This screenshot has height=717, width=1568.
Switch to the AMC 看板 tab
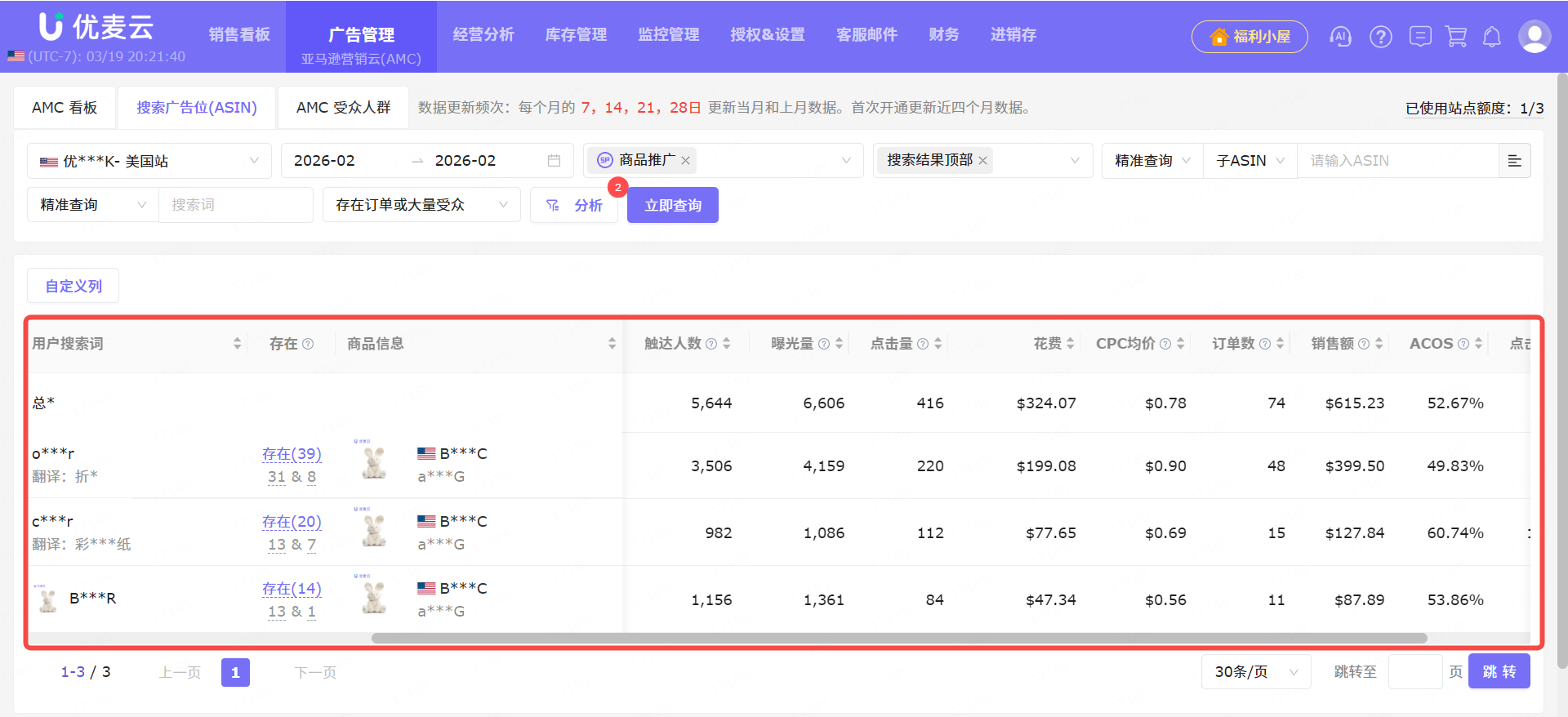(65, 108)
